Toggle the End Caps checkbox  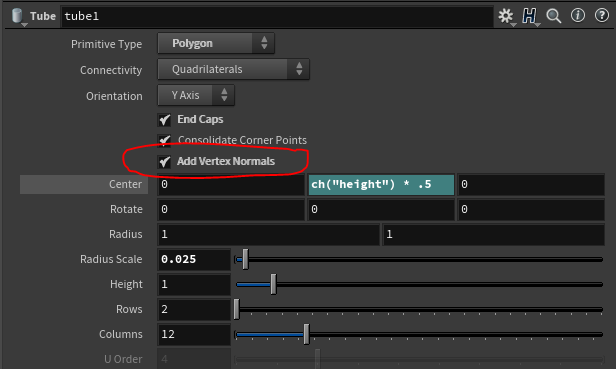[x=164, y=119]
